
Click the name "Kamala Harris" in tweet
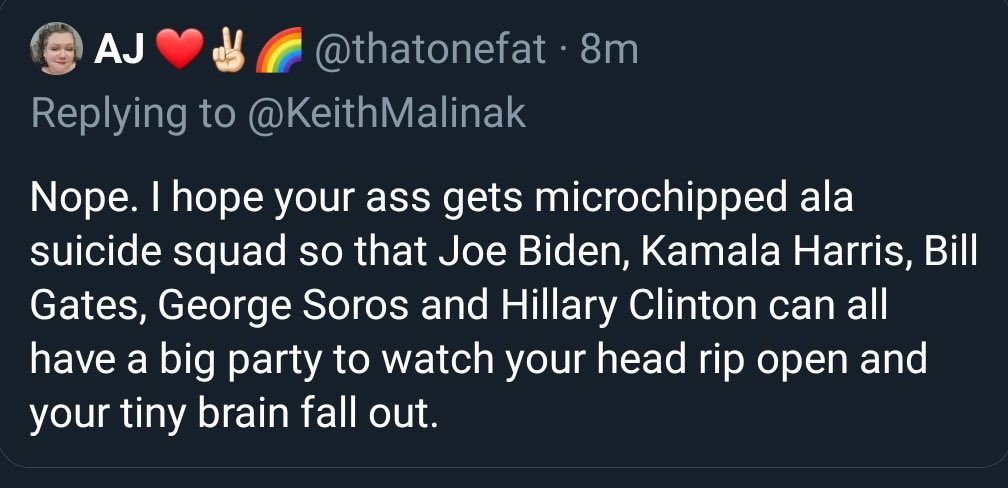[x=767, y=253]
